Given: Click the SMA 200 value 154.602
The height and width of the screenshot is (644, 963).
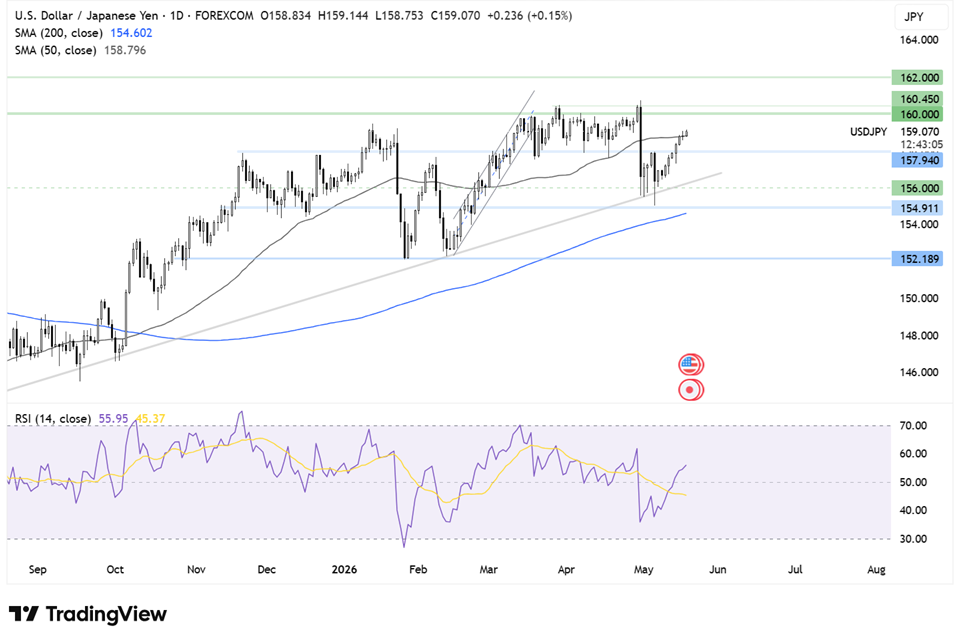Looking at the screenshot, I should pyautogui.click(x=131, y=33).
